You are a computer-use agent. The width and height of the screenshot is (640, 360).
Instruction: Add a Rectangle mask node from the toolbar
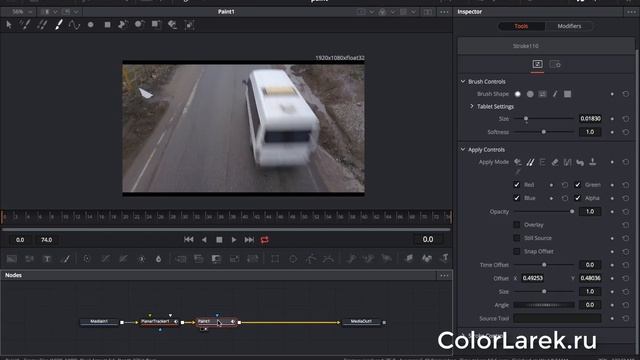pos(275,259)
